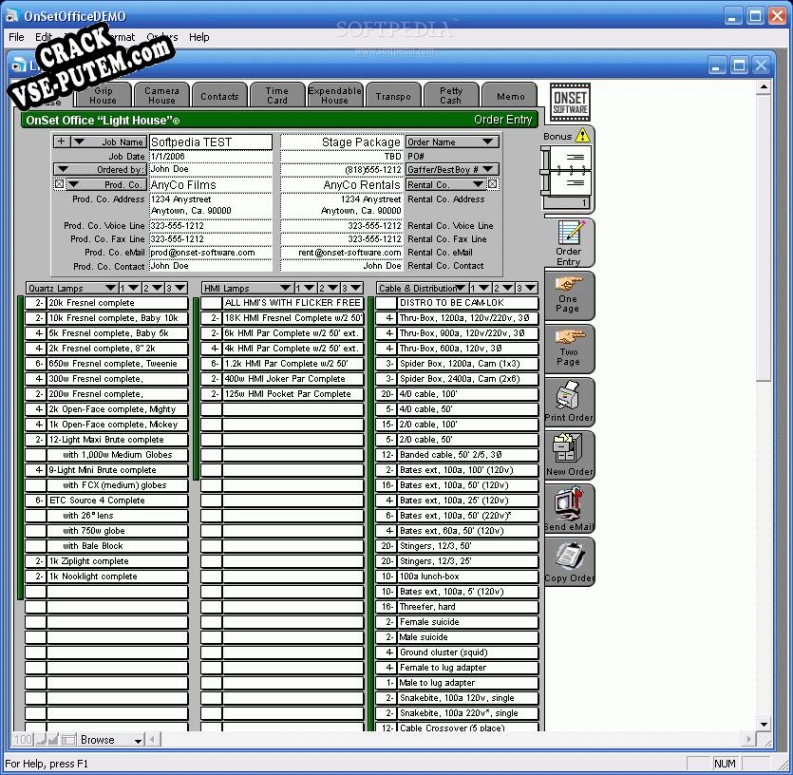
Task: Click the vertical scrollbar up arrow
Action: (764, 87)
